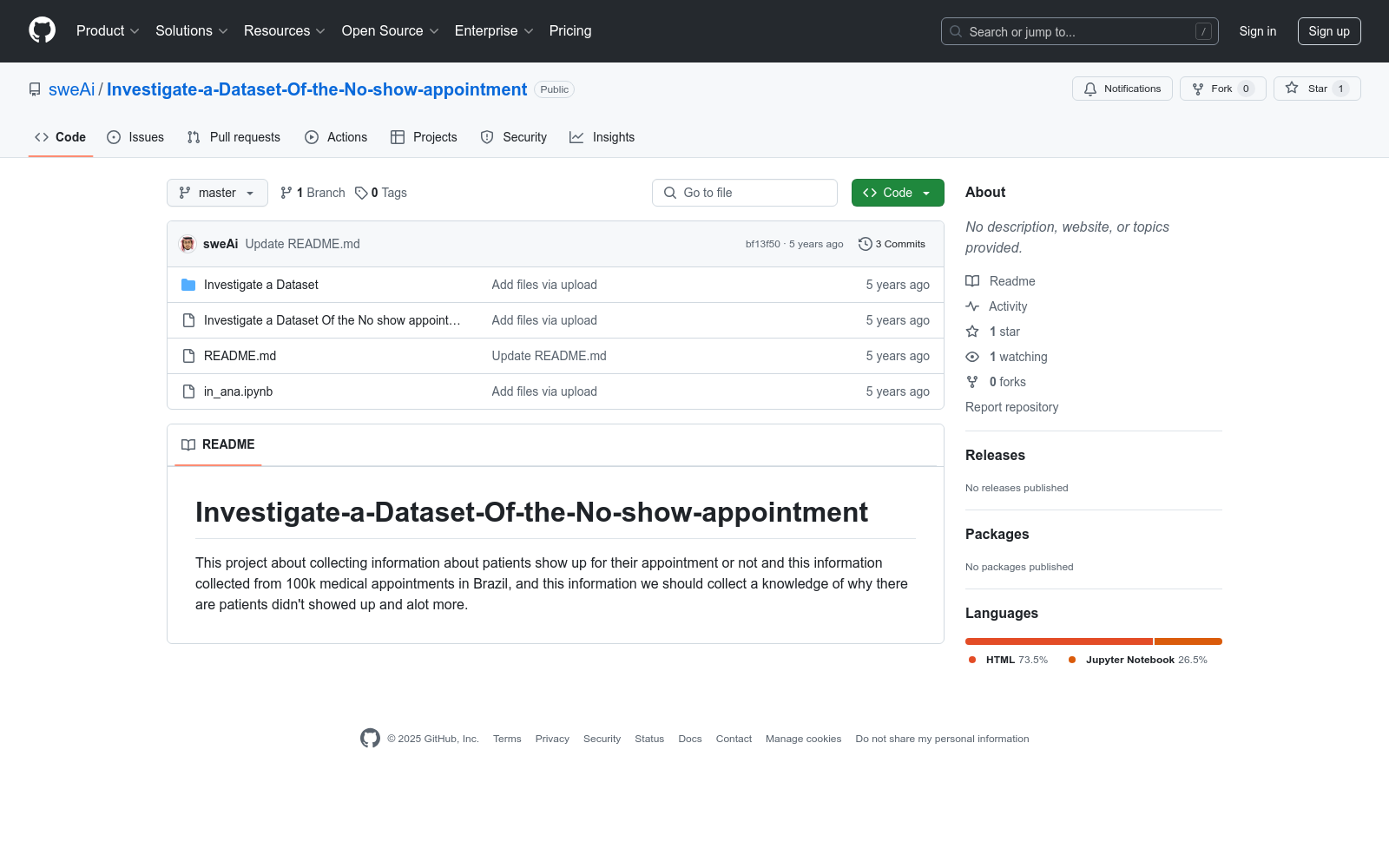Open commit hash bf13f50
The image size is (1389, 868).
click(x=762, y=244)
